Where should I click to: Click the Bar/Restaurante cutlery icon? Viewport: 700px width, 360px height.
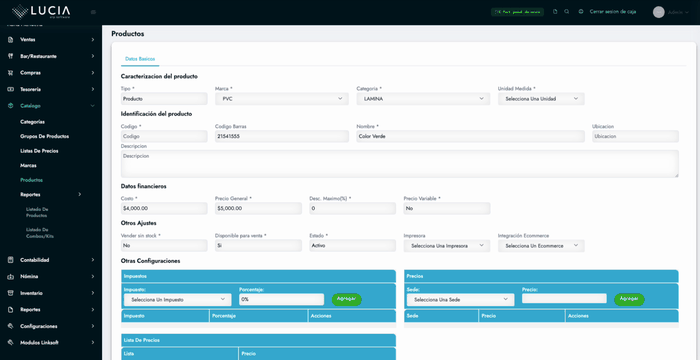coord(11,56)
